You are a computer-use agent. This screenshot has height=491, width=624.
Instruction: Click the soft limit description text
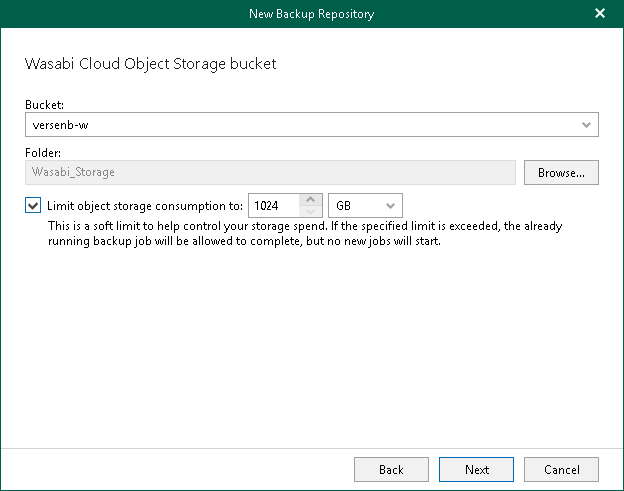pos(305,234)
